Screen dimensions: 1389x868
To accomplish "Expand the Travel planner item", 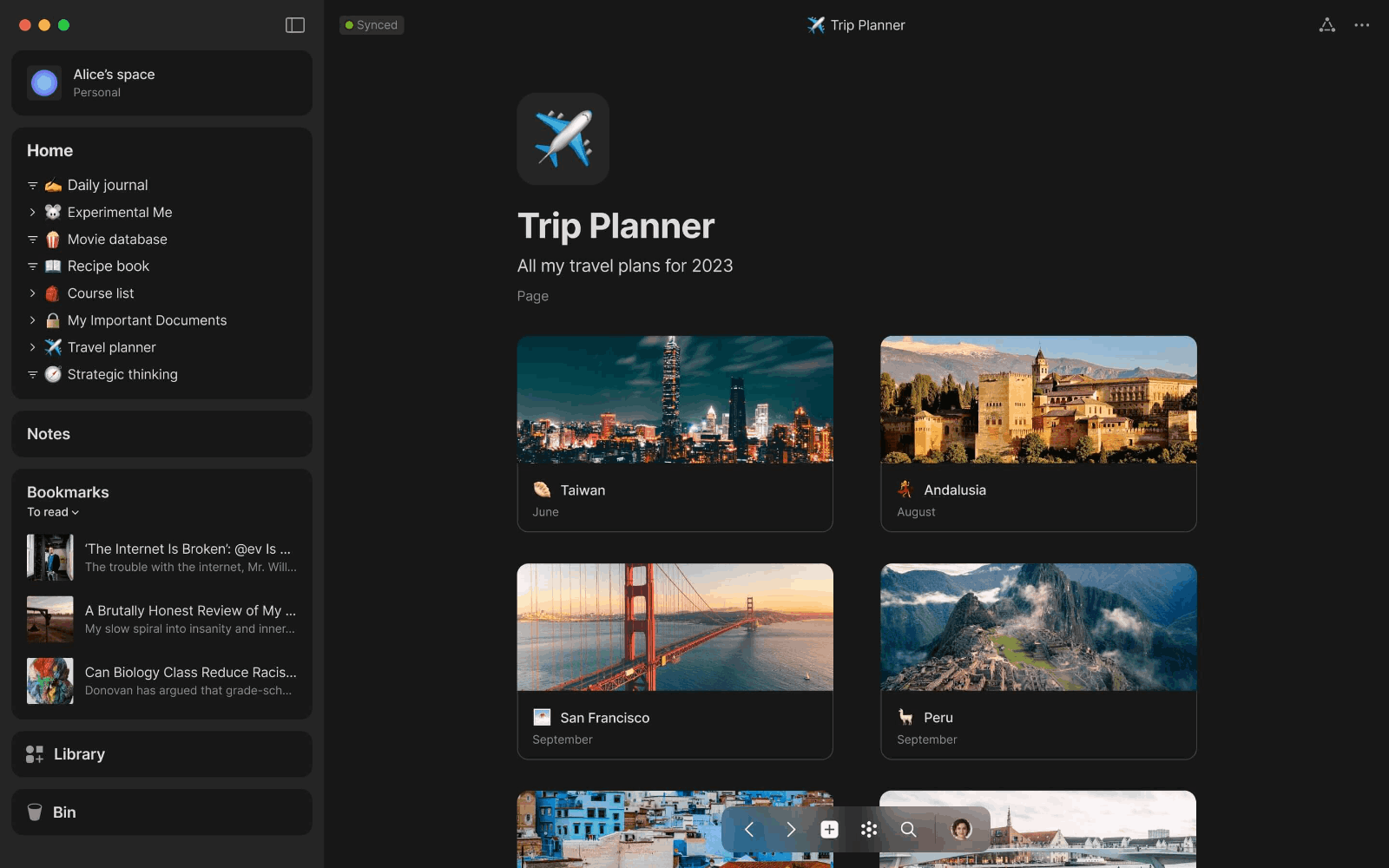I will click(32, 347).
